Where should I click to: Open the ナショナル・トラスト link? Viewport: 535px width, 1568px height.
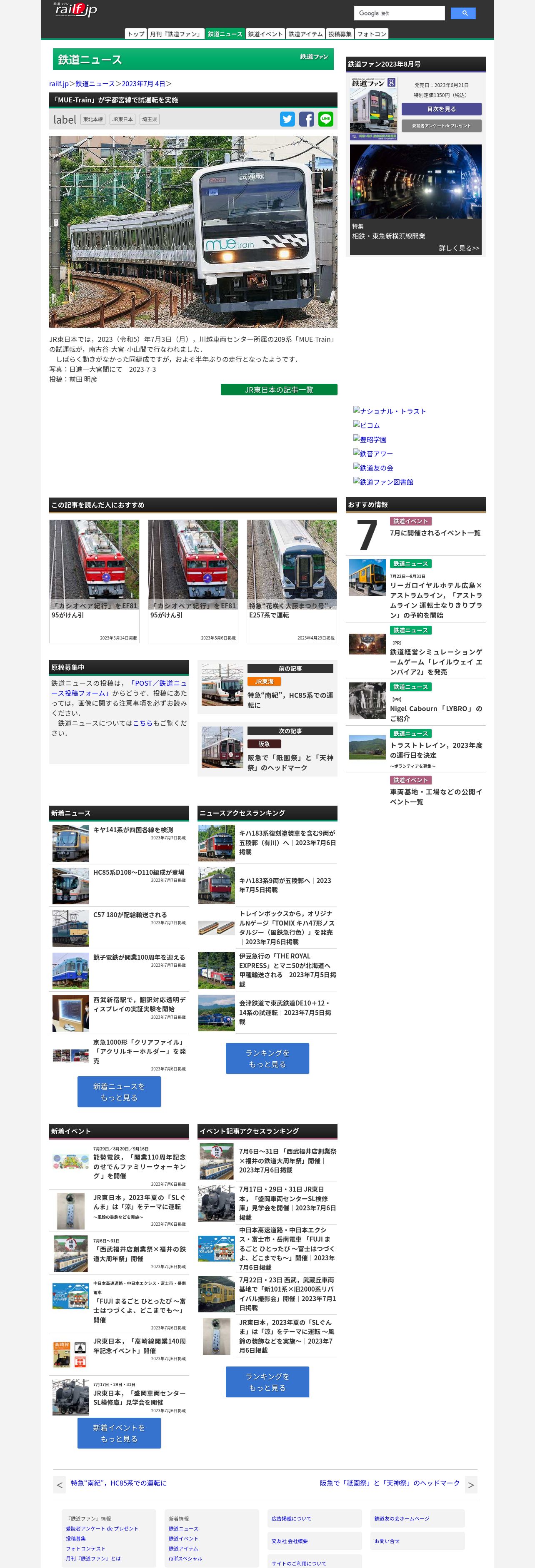(x=389, y=411)
